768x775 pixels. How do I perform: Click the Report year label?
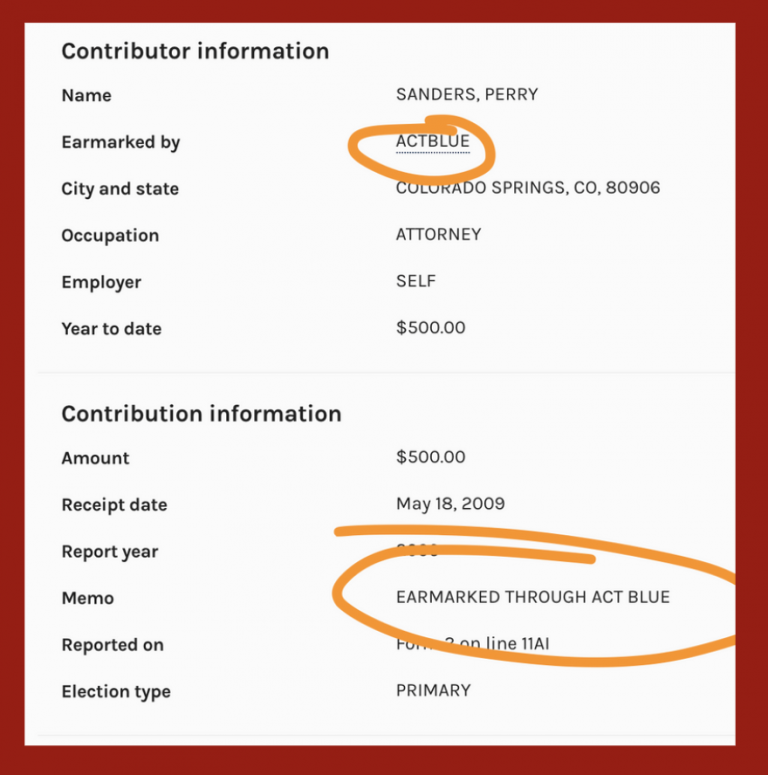[x=109, y=552]
